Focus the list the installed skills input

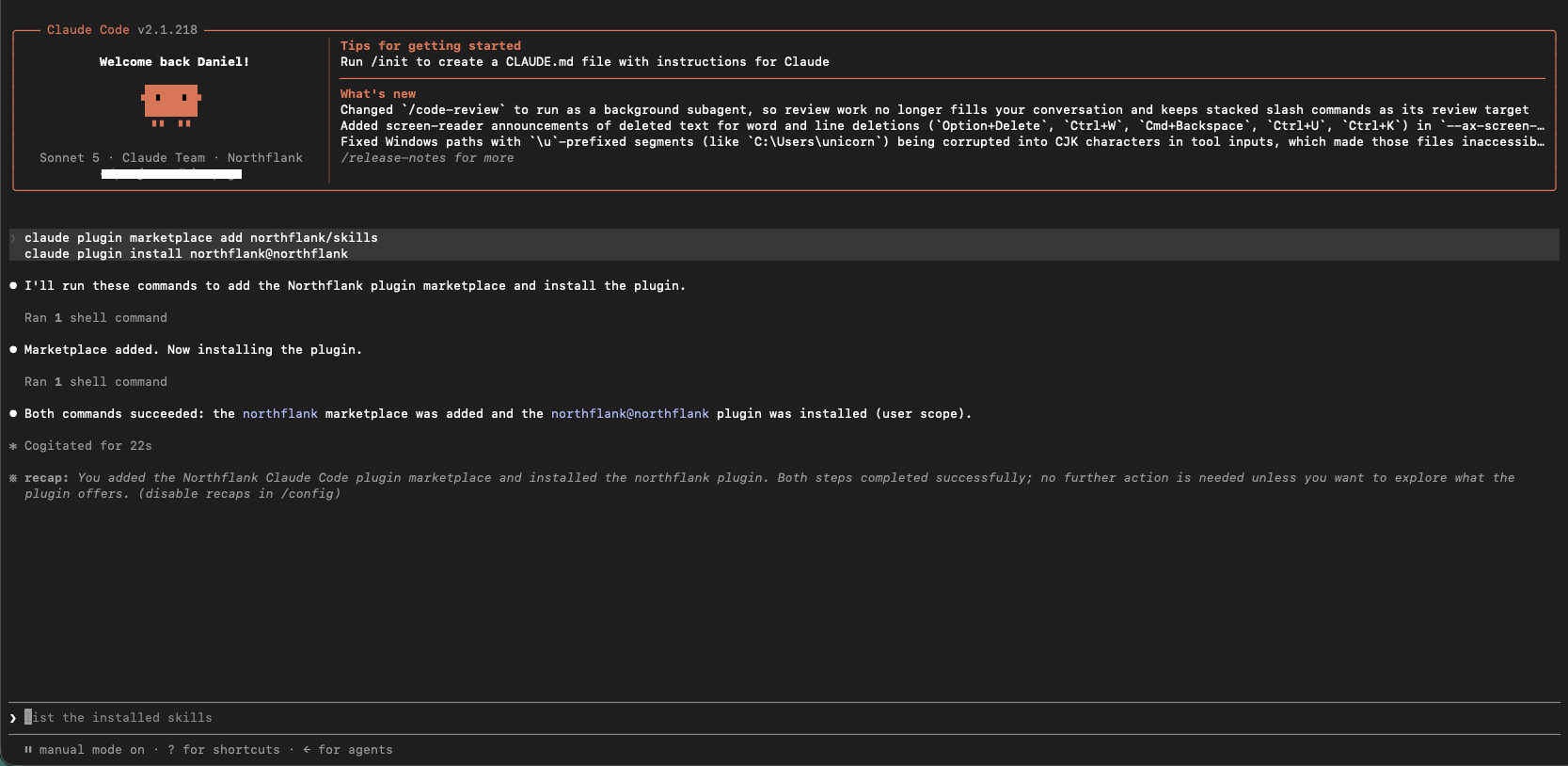pos(784,718)
